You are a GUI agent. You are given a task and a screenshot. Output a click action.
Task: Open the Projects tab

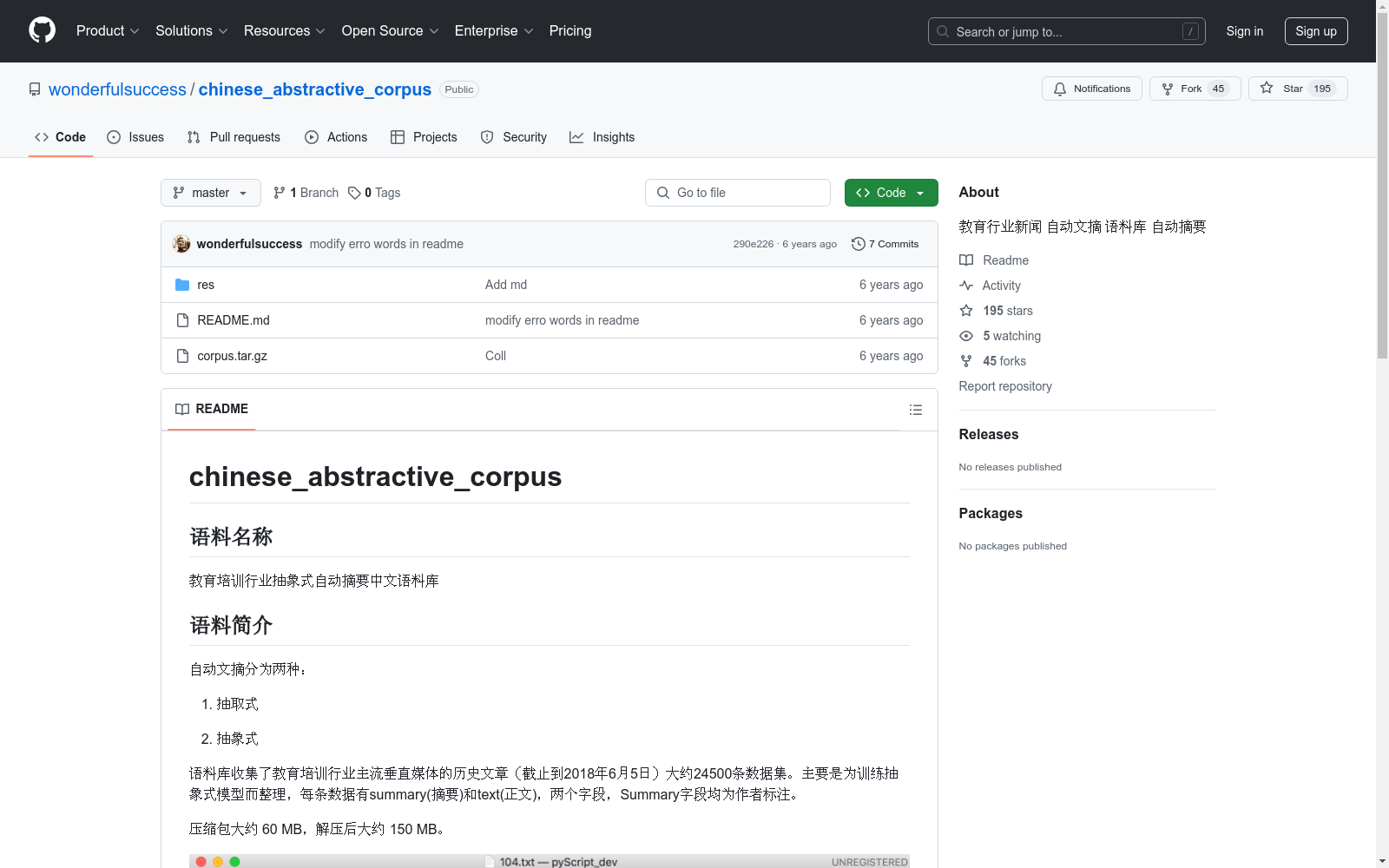424,137
